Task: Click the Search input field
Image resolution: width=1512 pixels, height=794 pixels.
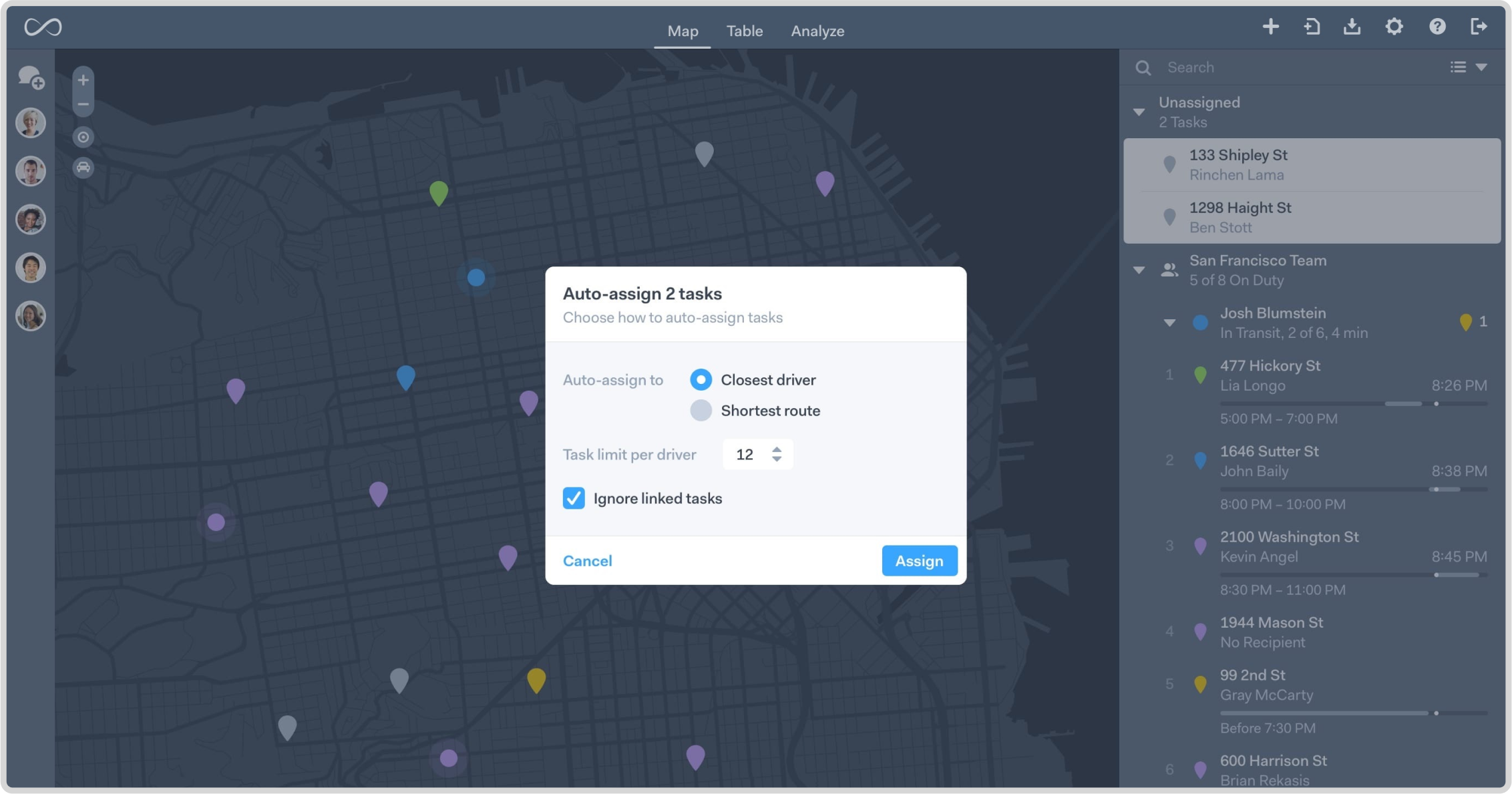Action: [x=1289, y=68]
